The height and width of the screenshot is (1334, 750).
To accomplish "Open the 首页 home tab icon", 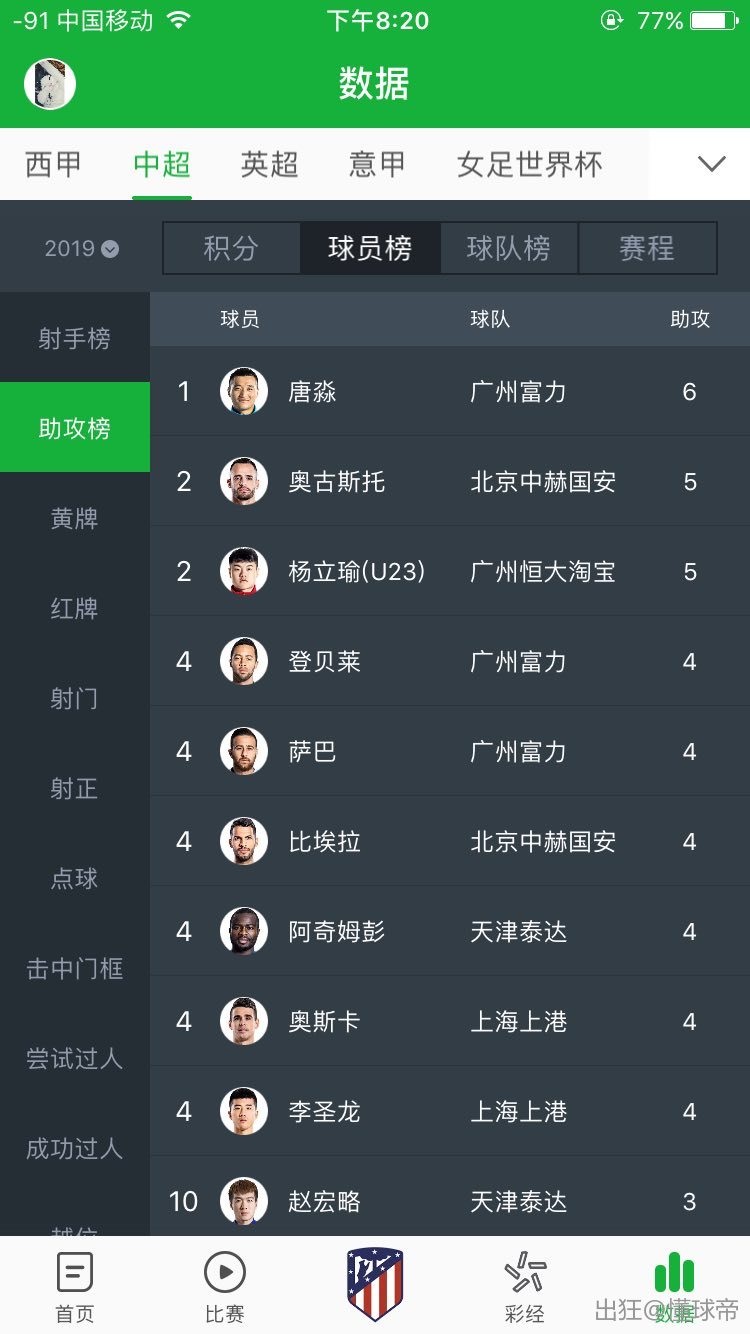I will [x=75, y=1274].
